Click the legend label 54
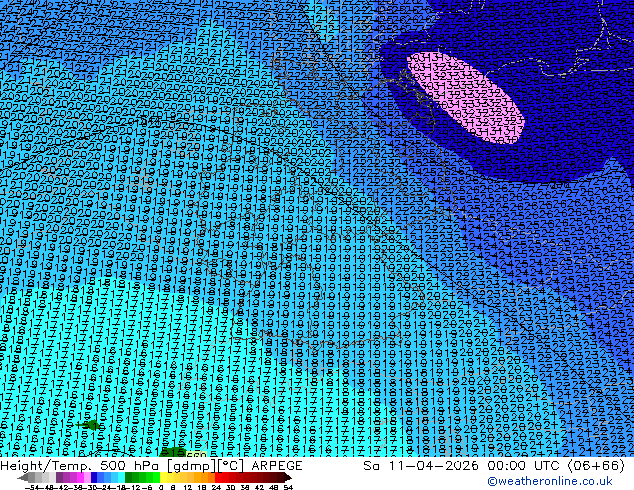Screen dimensions: 634x490 click(x=288, y=487)
